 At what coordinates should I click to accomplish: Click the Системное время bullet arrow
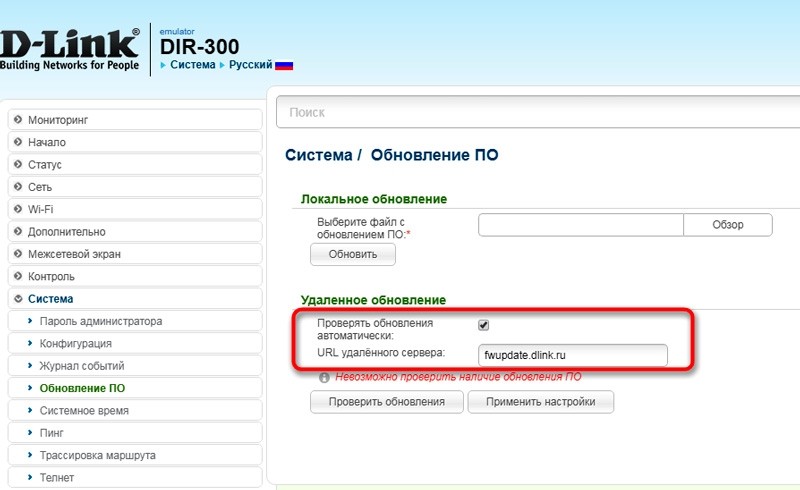(30, 410)
